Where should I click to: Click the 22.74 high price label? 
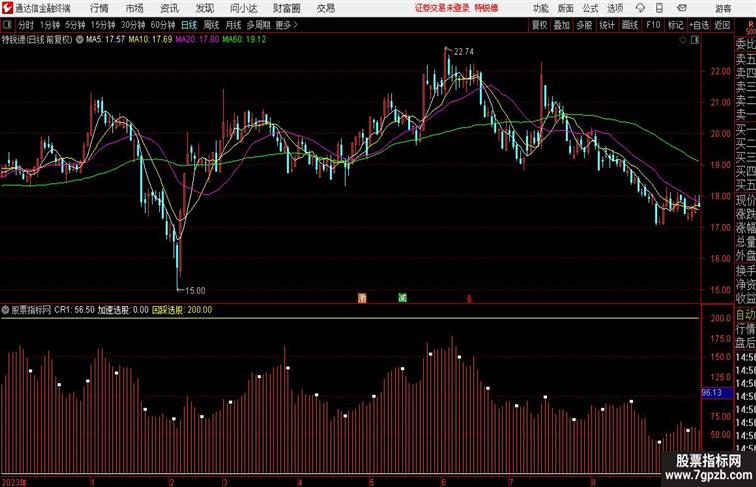(x=463, y=52)
